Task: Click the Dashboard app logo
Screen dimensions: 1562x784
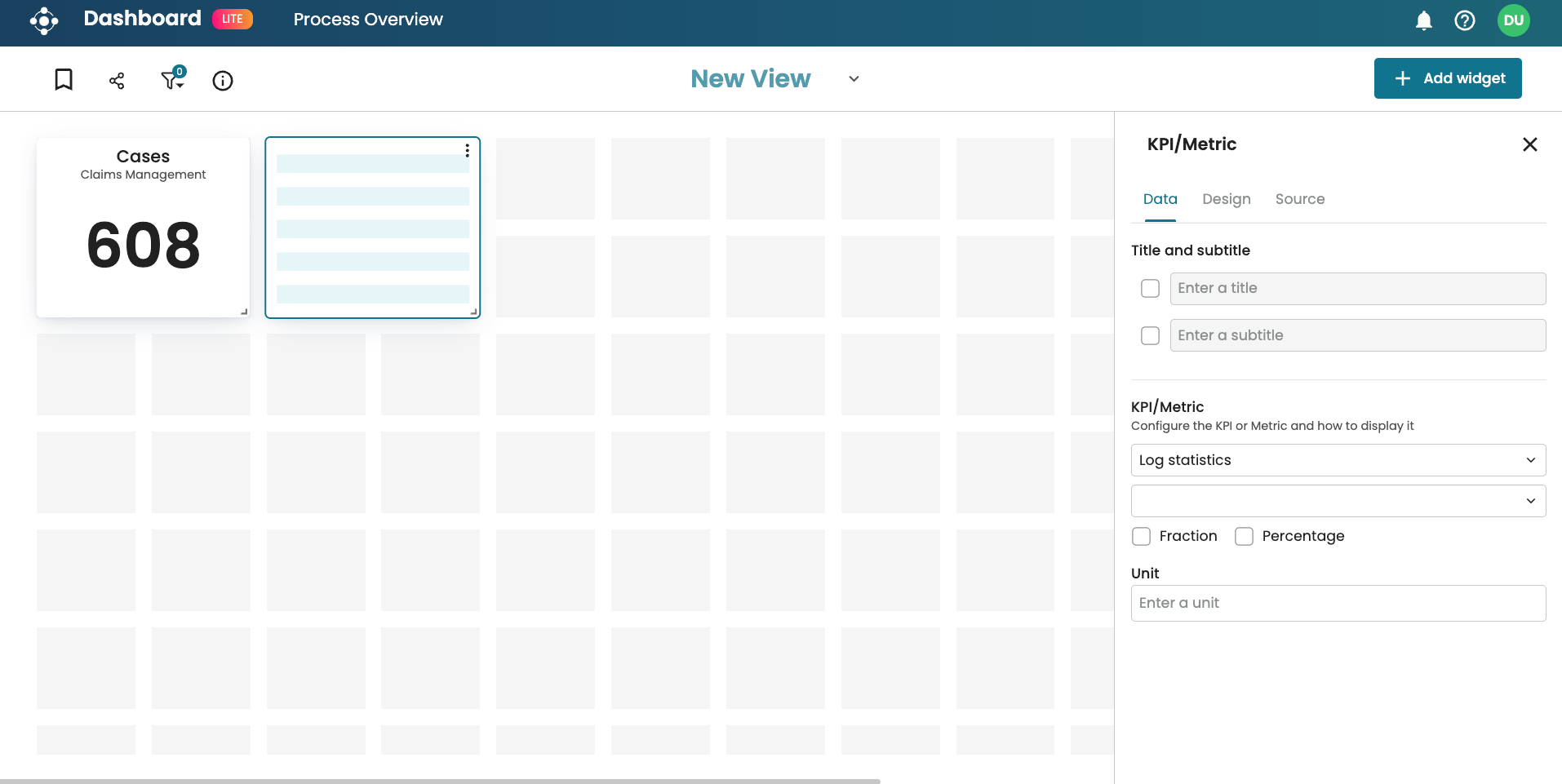Action: tap(44, 20)
